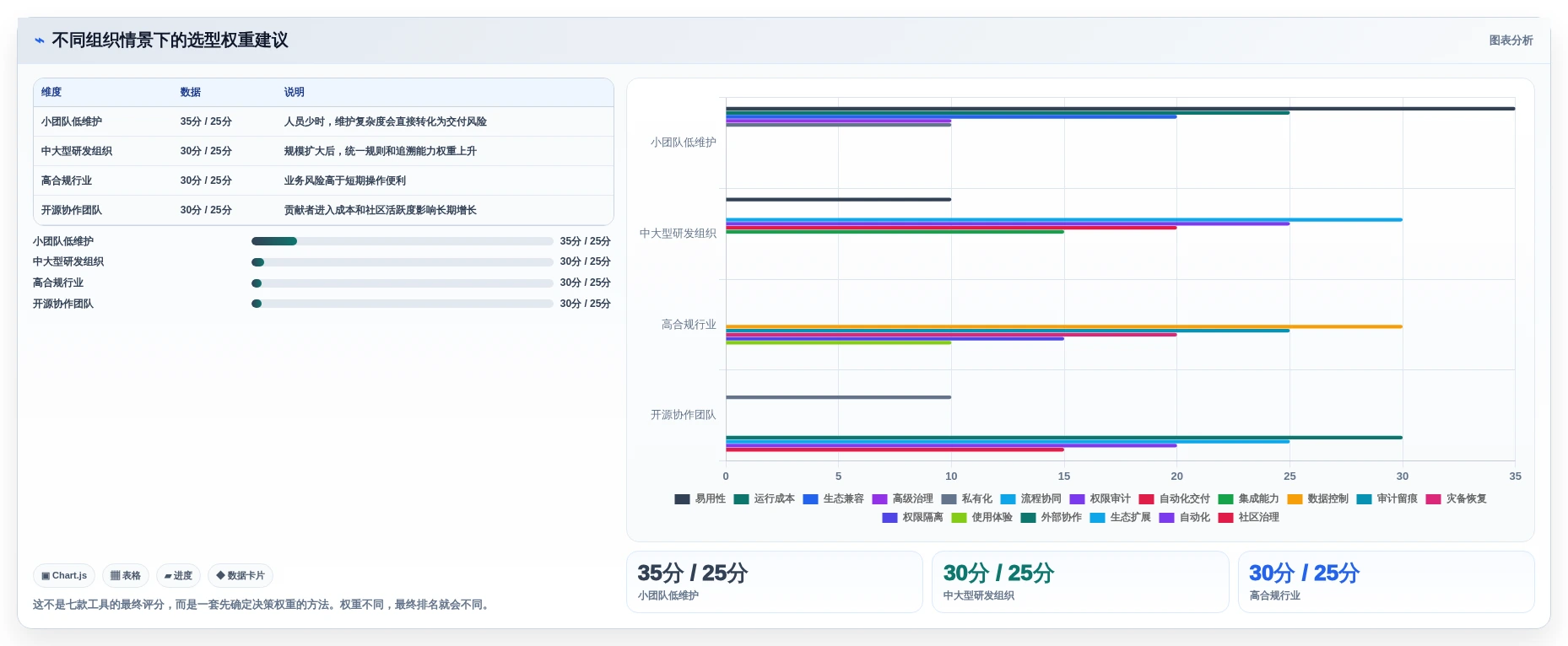Toggle the 自动化 legend item beside 社区治理
Image resolution: width=1568 pixels, height=646 pixels.
[x=1185, y=517]
